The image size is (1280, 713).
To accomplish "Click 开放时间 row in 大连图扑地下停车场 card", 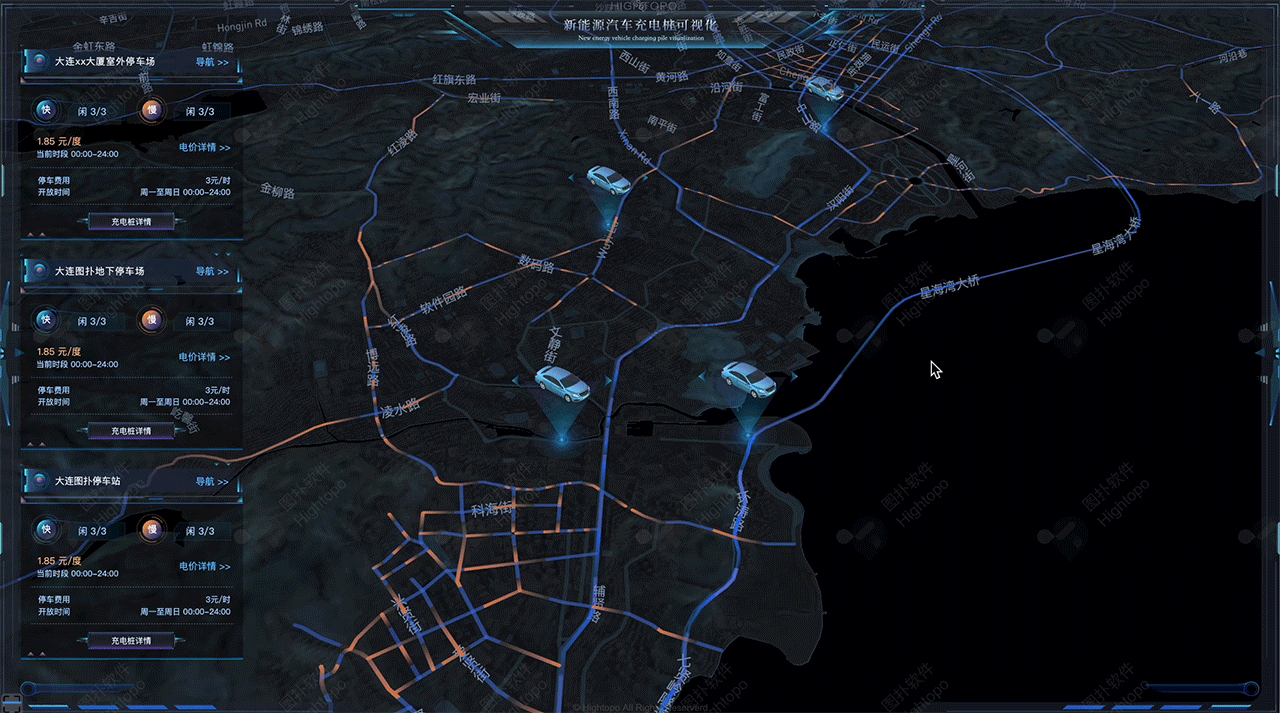I will point(134,402).
